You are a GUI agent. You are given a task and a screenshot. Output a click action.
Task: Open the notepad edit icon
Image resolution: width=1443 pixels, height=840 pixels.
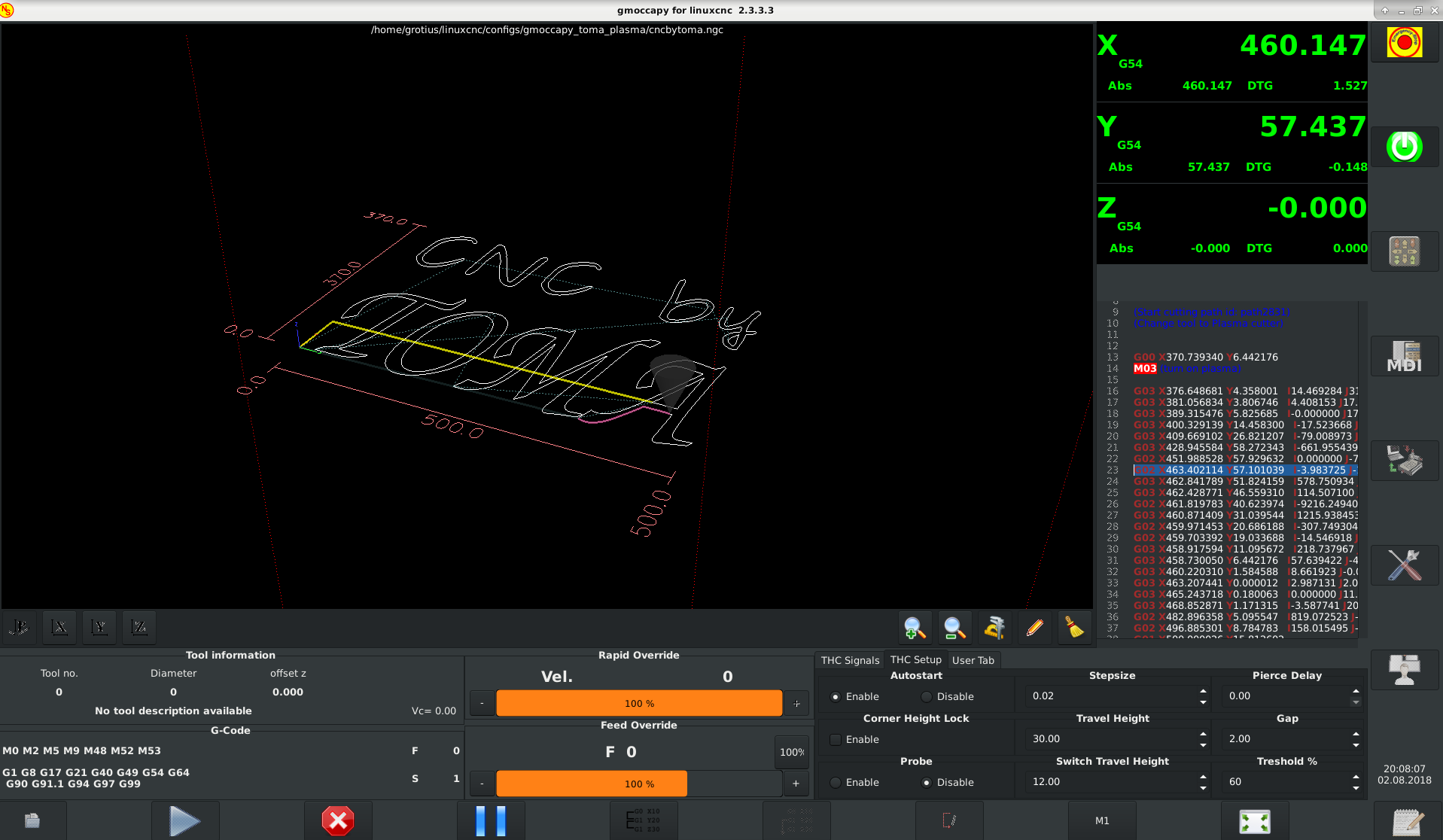click(x=1407, y=821)
